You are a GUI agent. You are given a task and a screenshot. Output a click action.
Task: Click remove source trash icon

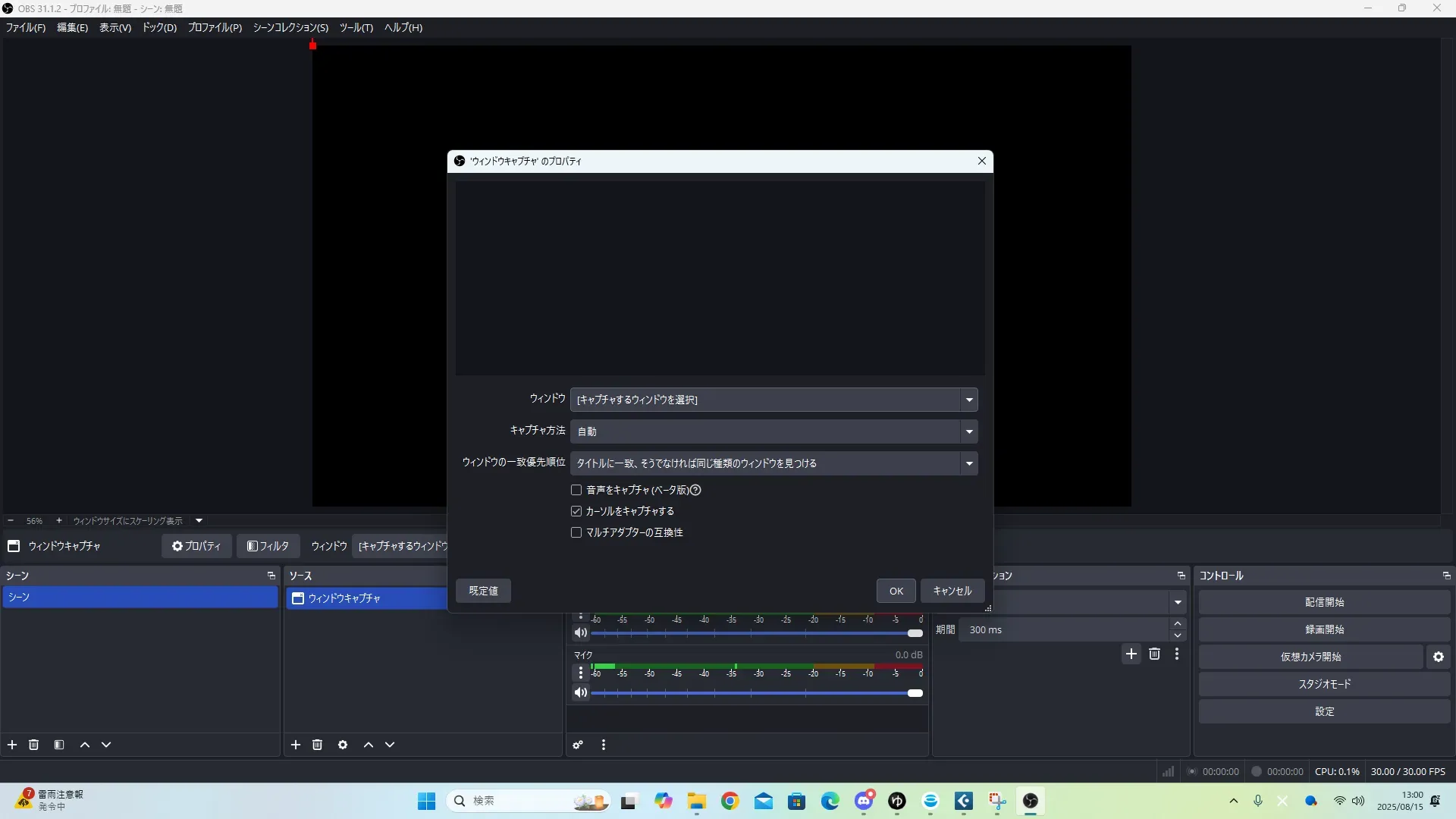[x=318, y=745]
